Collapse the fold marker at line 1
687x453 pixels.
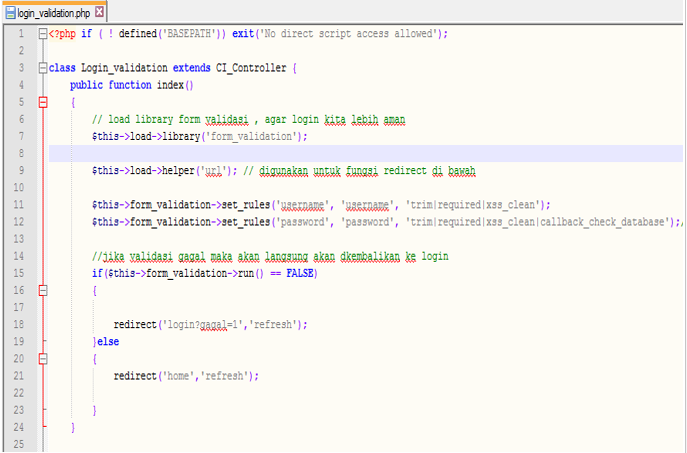(x=43, y=34)
